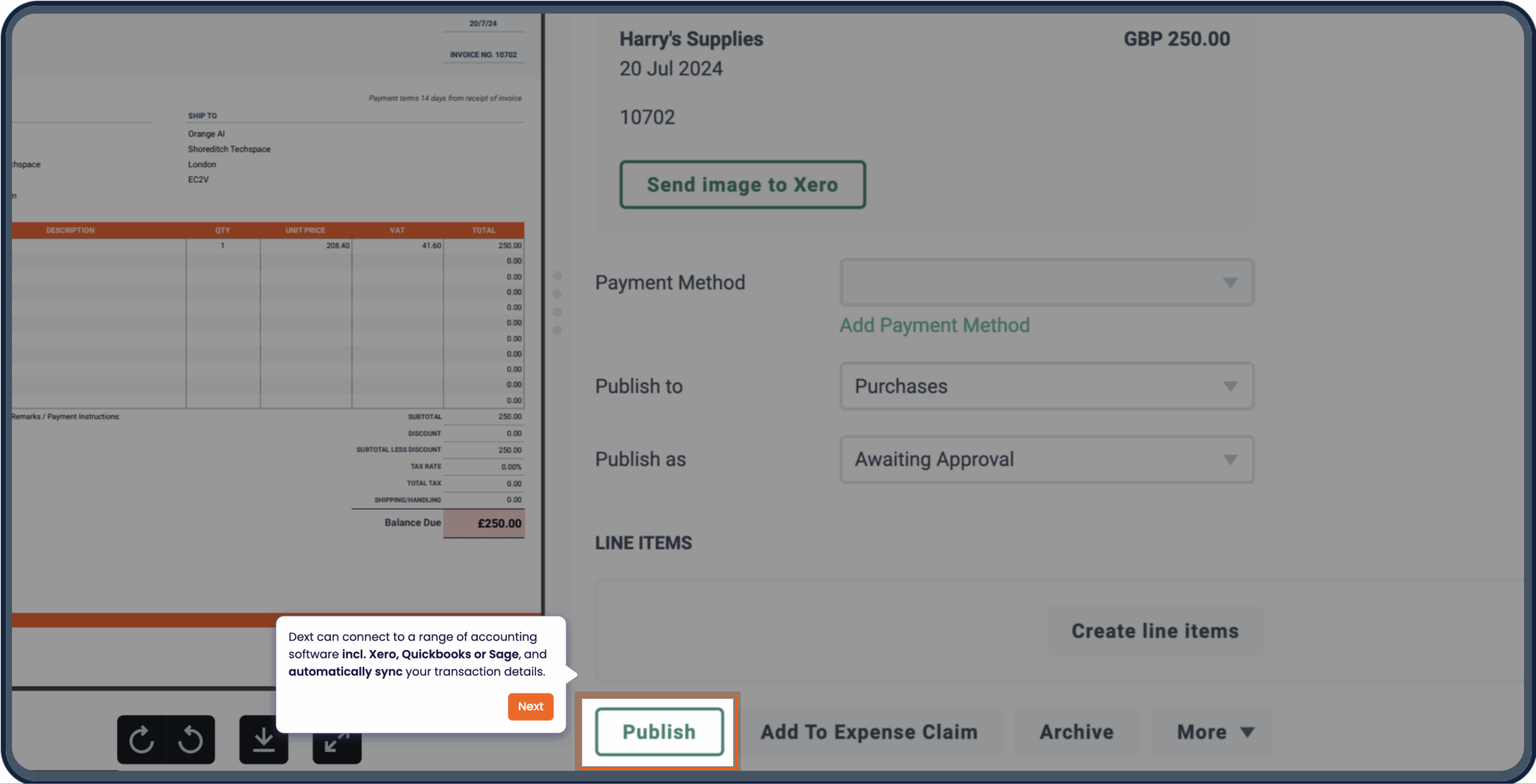This screenshot has width=1536, height=784.
Task: Click the GBP 250.00 total amount
Action: click(1177, 39)
